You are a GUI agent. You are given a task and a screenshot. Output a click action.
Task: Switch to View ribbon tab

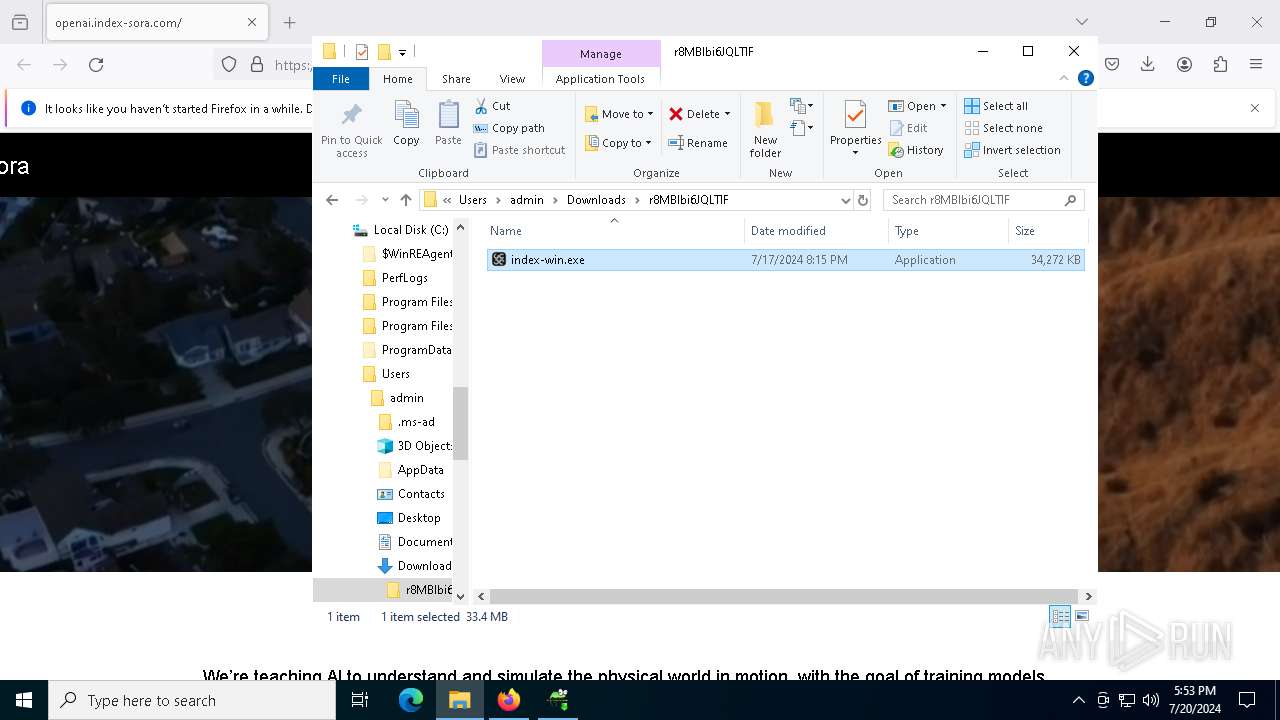coord(512,79)
